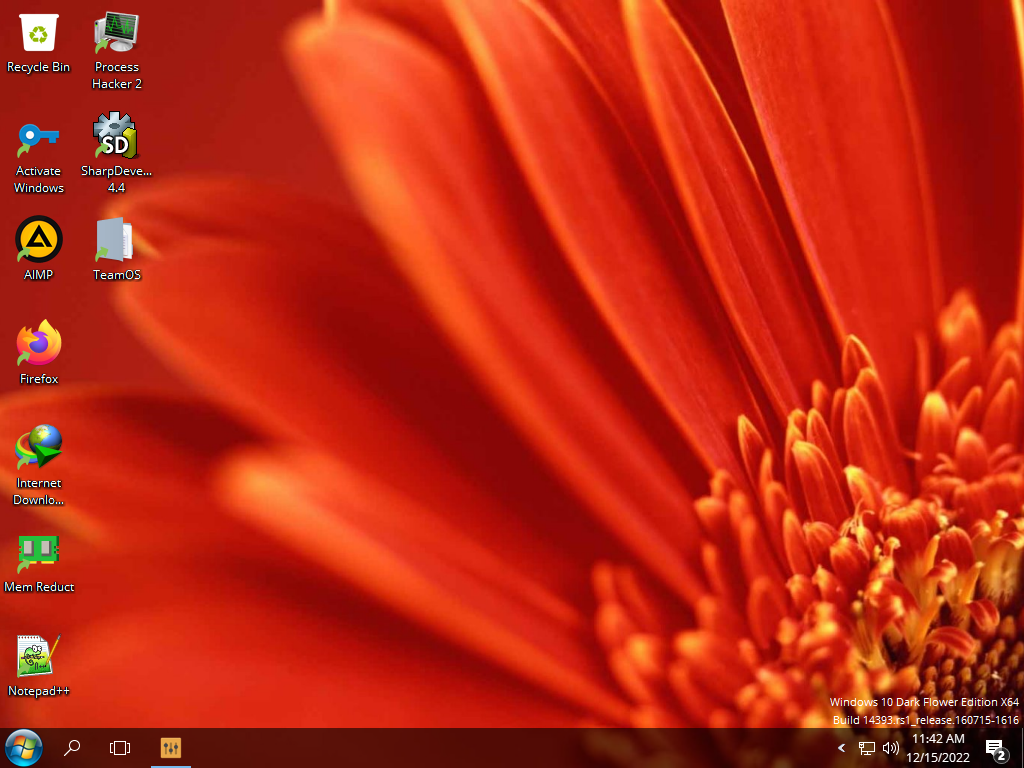1024x768 pixels.
Task: Select the Process Hacker 2 shortcut
Action: [x=116, y=34]
